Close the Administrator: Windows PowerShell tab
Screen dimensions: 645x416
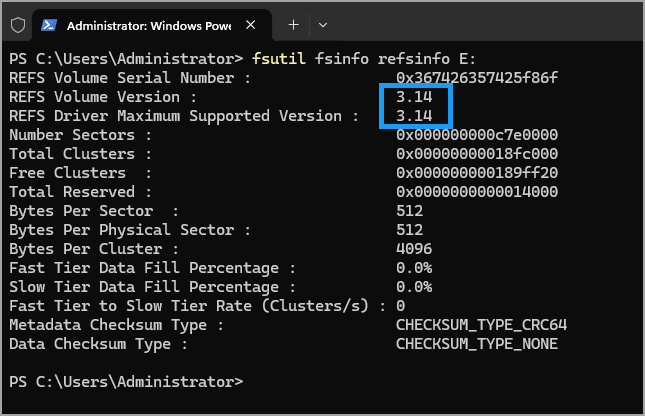(x=251, y=25)
